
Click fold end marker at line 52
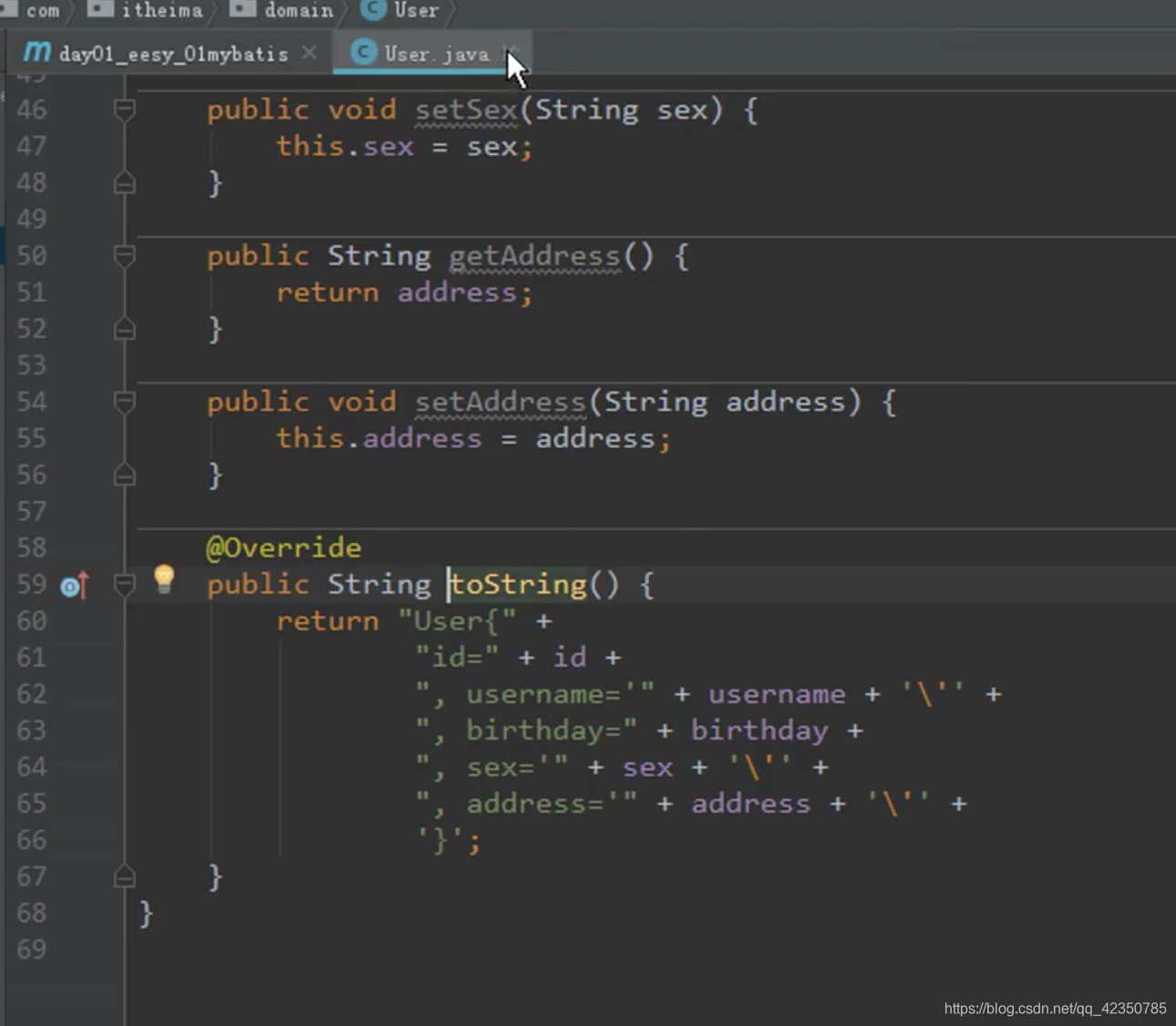point(125,329)
